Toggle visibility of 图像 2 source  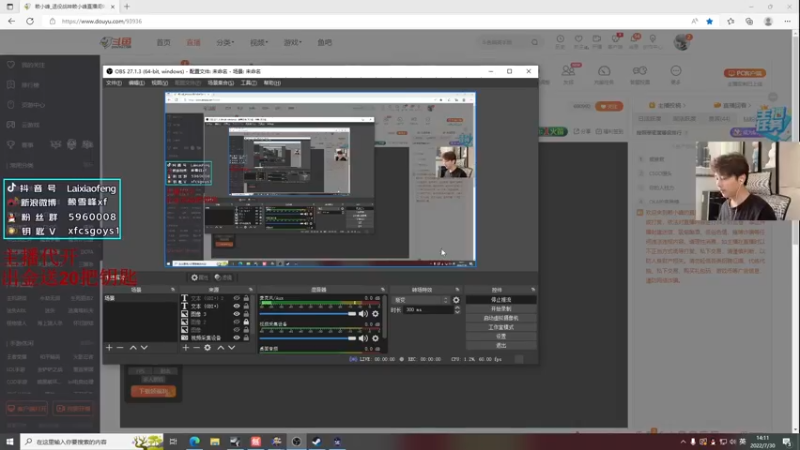click(236, 322)
